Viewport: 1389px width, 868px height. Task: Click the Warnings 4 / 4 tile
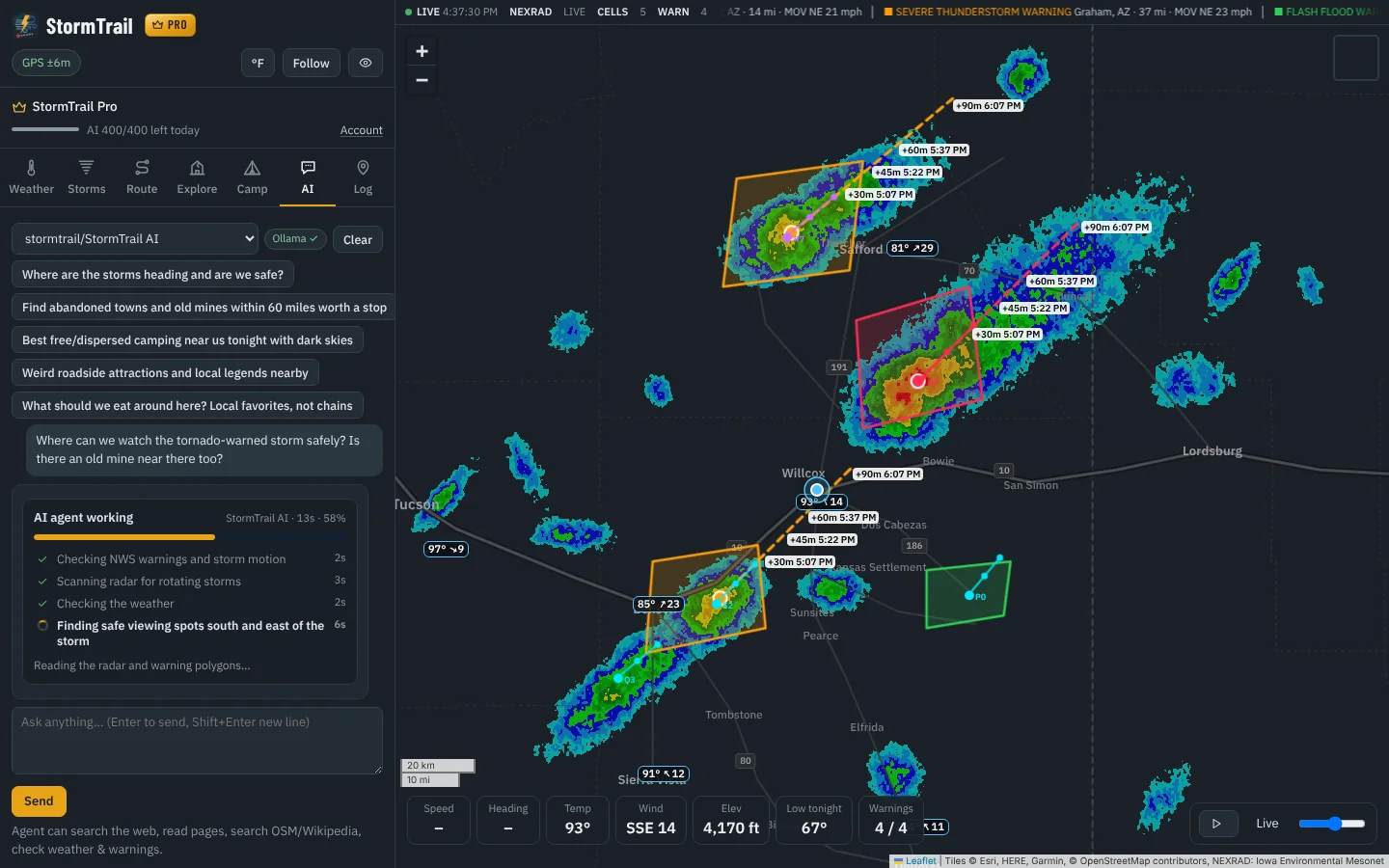point(890,820)
